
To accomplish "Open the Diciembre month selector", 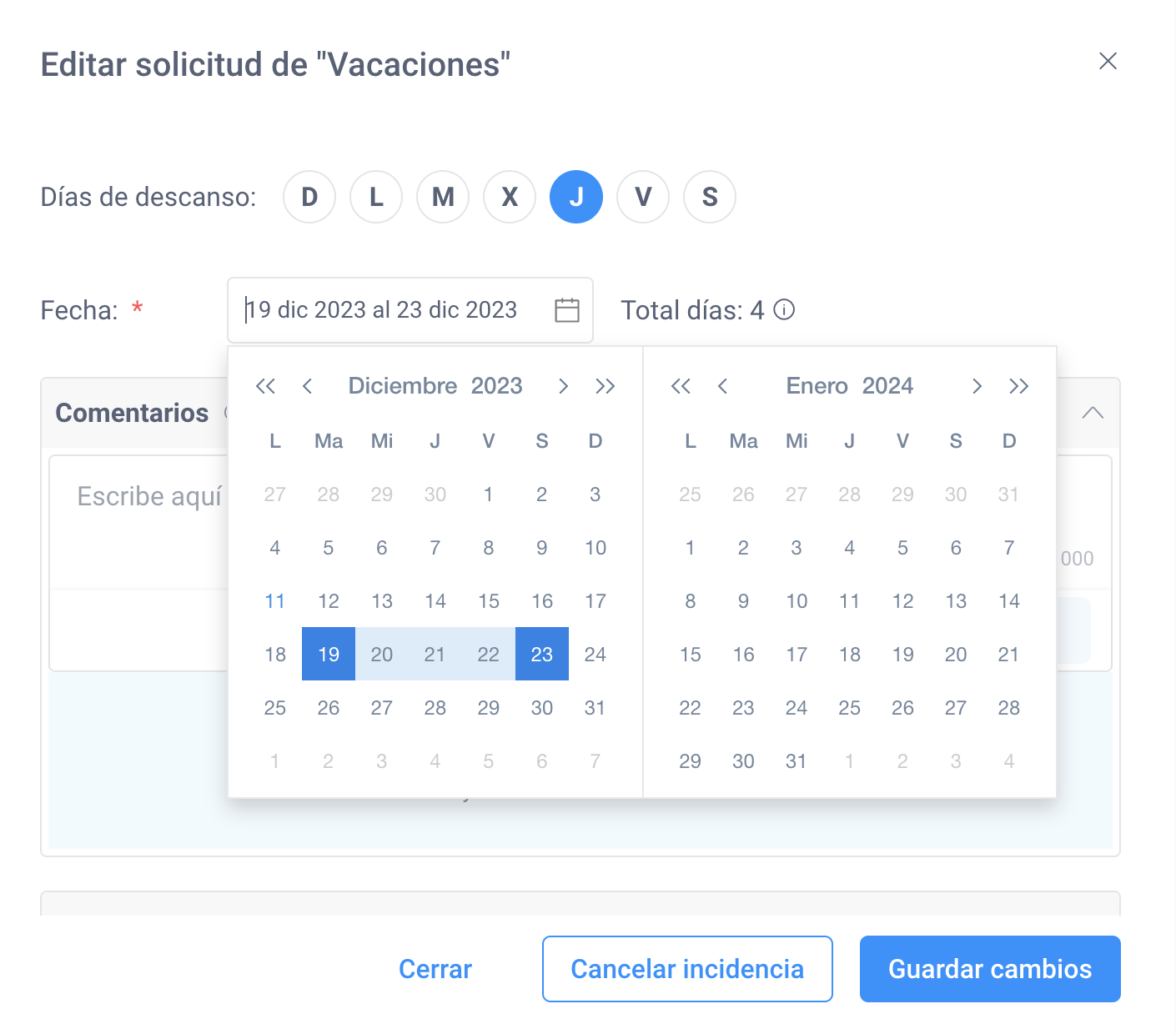I will tap(403, 386).
